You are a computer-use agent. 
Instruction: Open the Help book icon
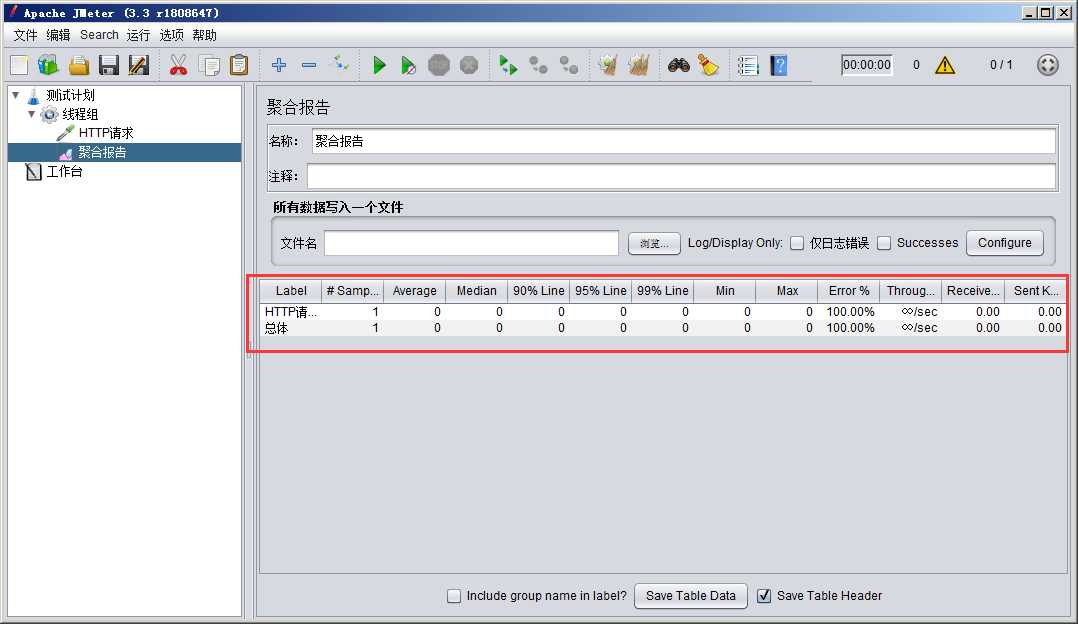pyautogui.click(x=778, y=65)
